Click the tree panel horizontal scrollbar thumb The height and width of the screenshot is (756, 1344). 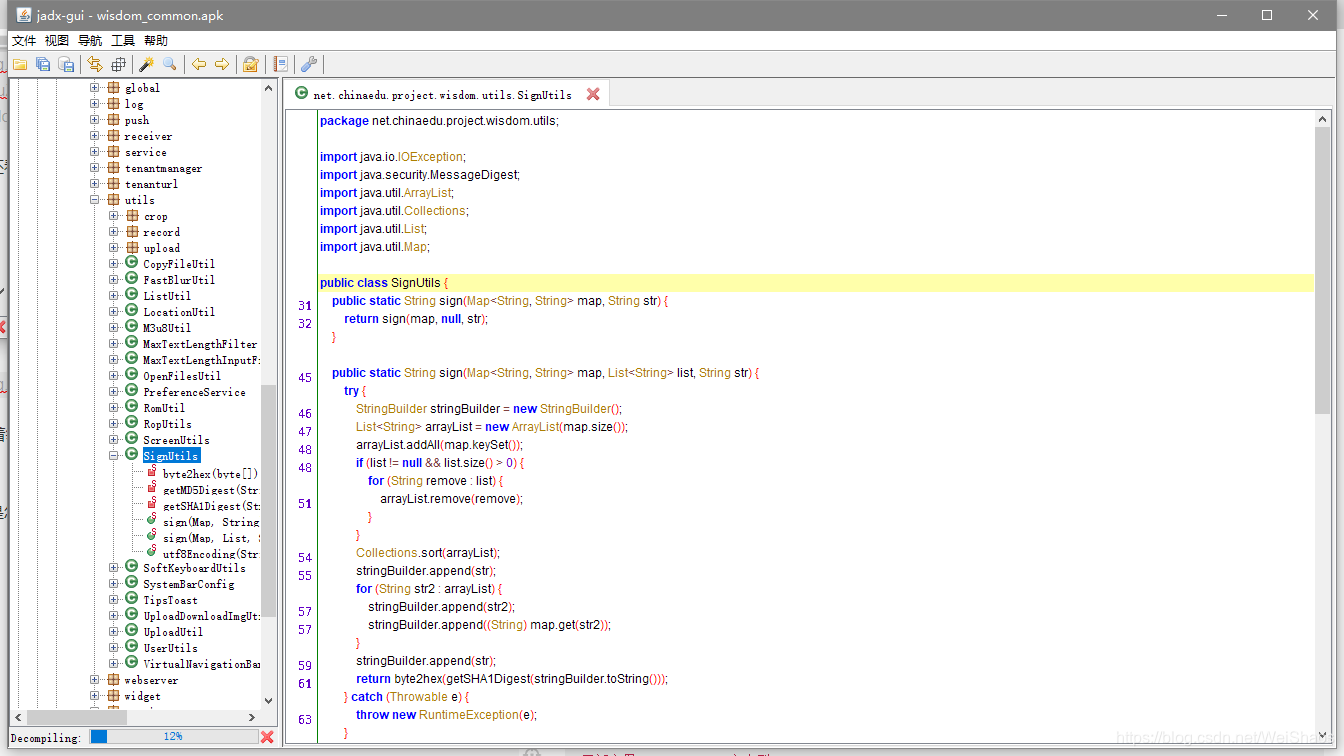tap(77, 717)
